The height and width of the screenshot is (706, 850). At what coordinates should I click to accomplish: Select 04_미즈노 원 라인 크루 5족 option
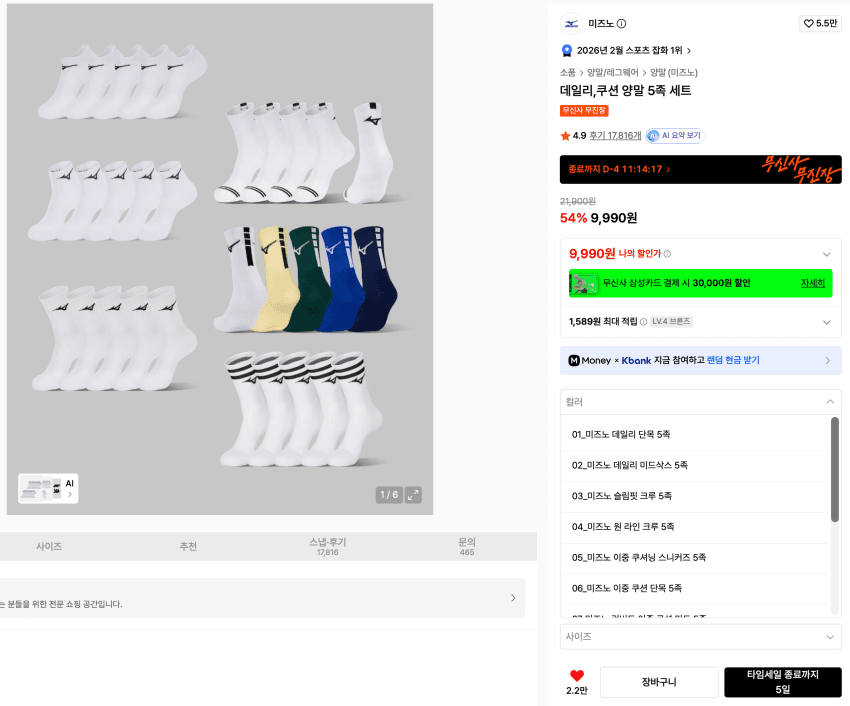click(x=695, y=527)
